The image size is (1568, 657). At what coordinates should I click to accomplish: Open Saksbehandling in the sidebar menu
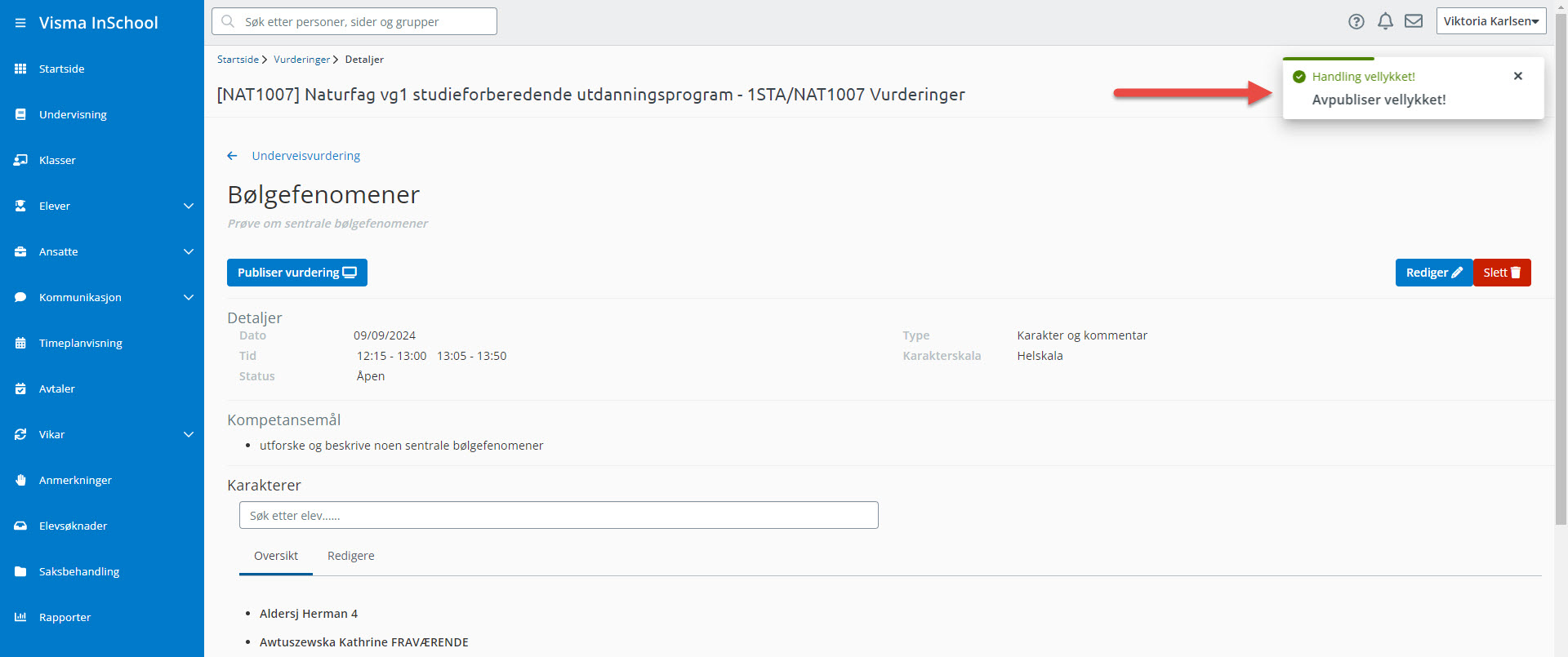tap(79, 571)
